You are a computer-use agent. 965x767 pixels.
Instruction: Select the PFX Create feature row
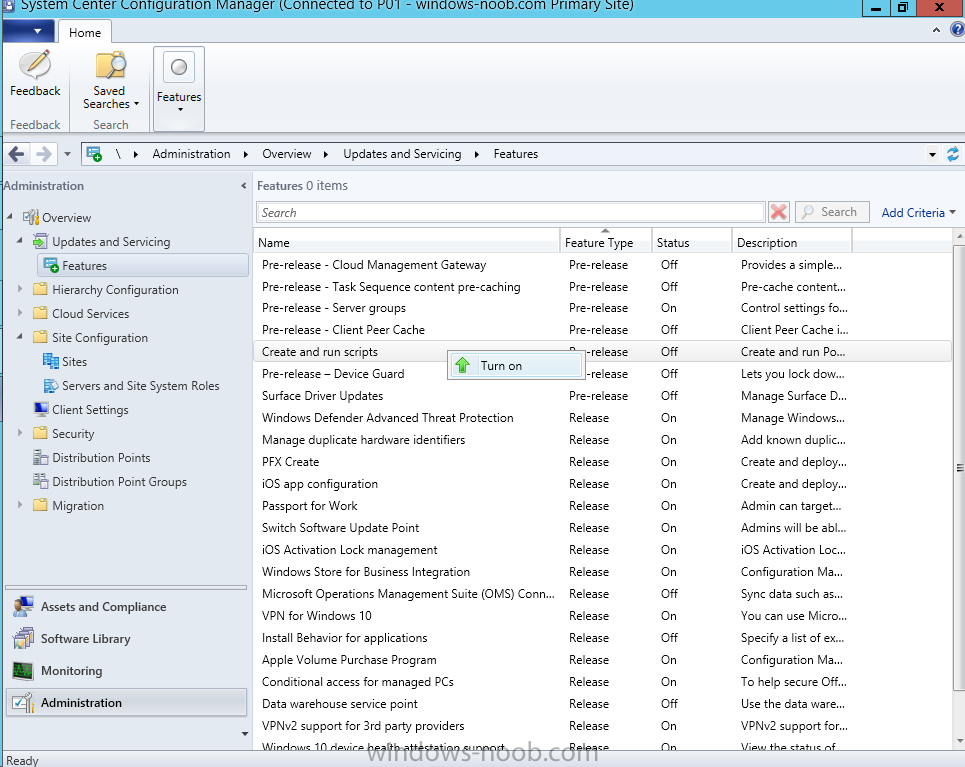click(x=602, y=462)
